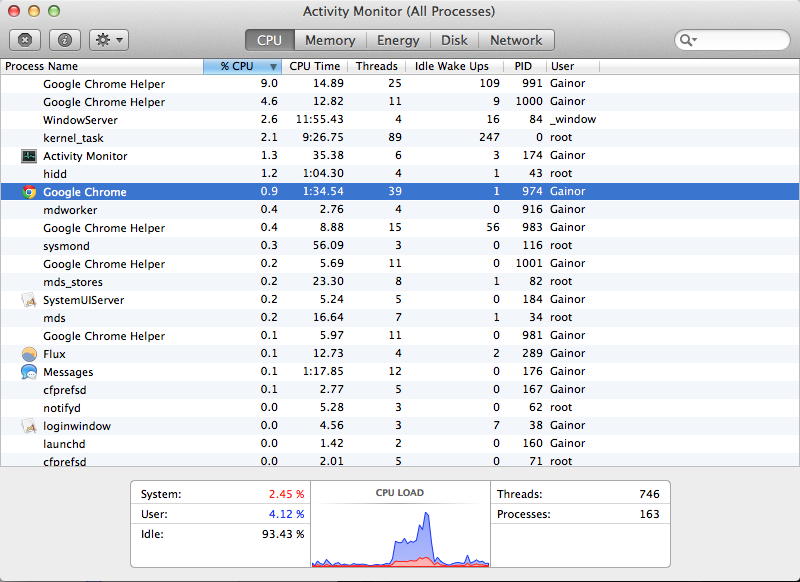800x582 pixels.
Task: Click the CPU LOAD graph
Action: click(x=400, y=535)
